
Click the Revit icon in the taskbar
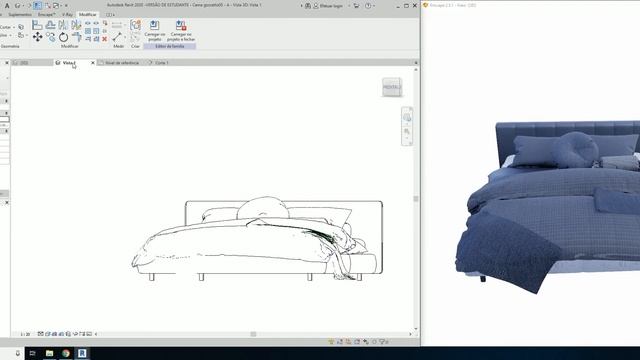82,353
